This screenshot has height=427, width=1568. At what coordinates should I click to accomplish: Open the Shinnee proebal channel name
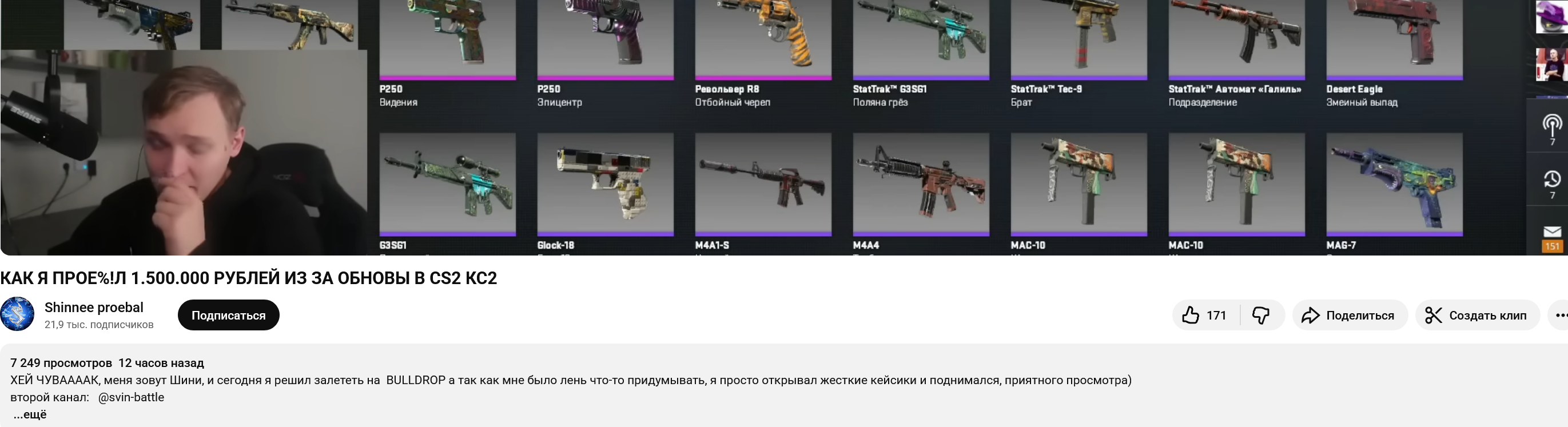point(94,307)
